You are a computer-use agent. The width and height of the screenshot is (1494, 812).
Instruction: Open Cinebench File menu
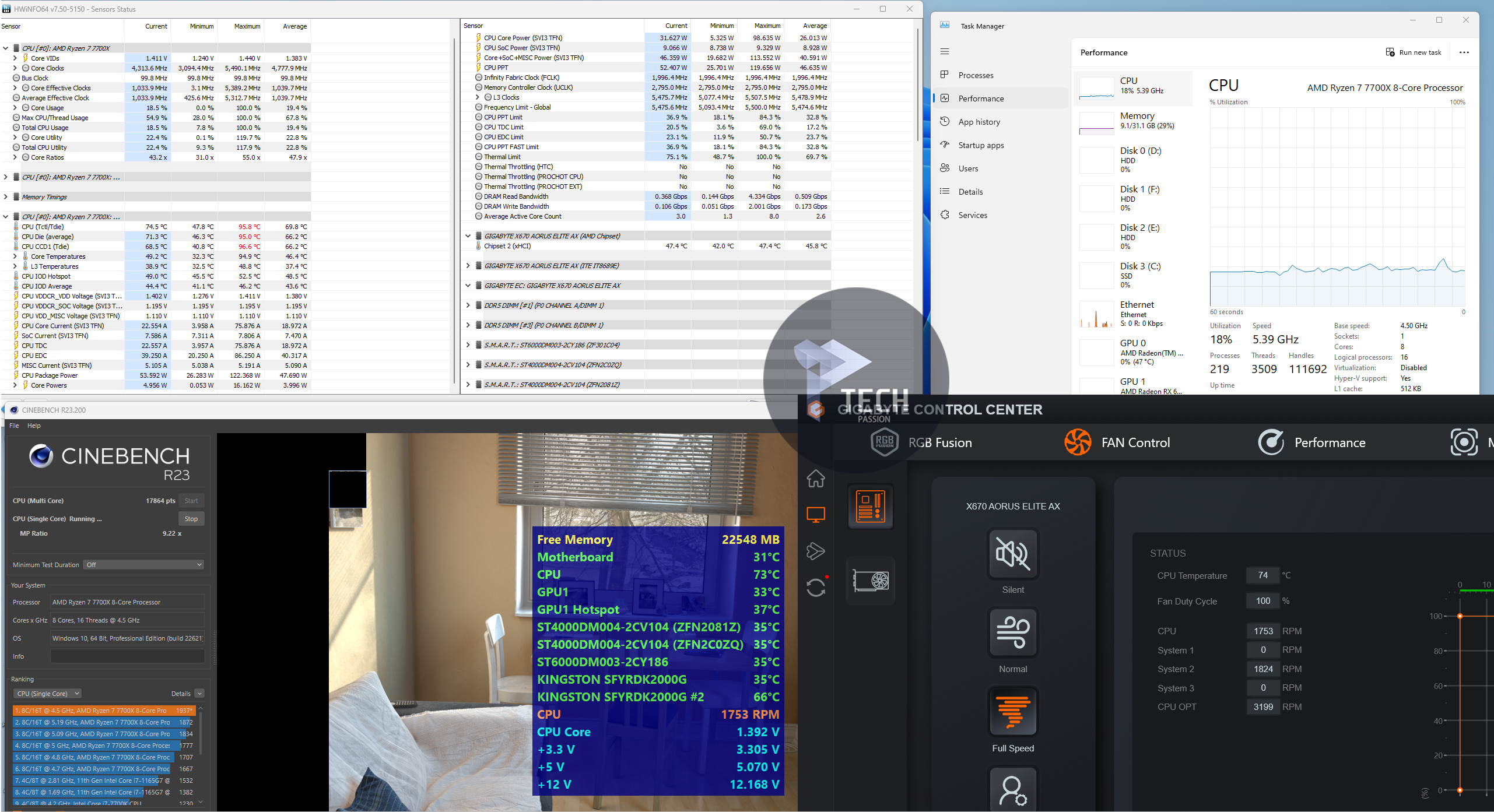(x=14, y=426)
